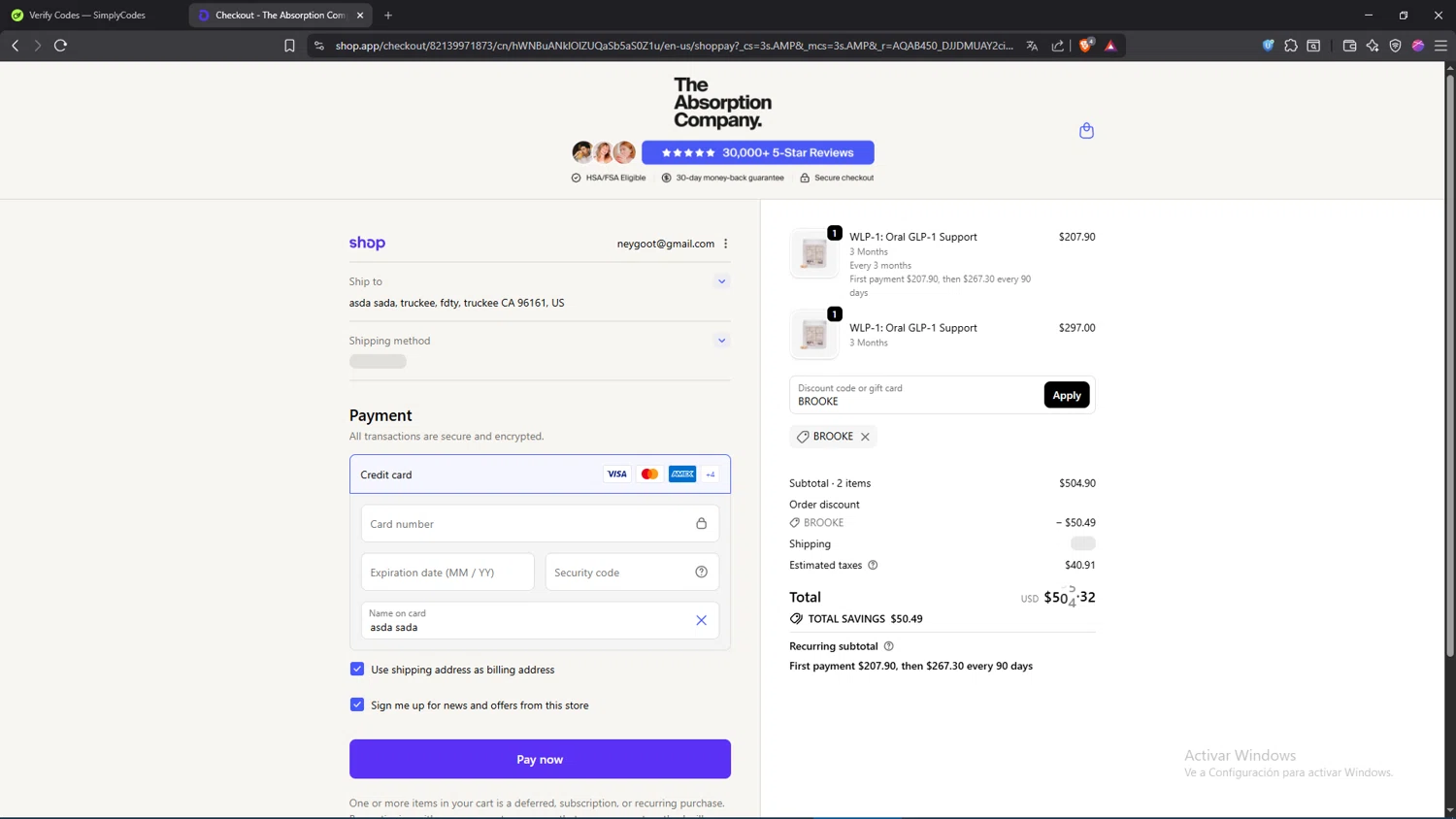
Task: Click the translate page icon
Action: (1032, 46)
